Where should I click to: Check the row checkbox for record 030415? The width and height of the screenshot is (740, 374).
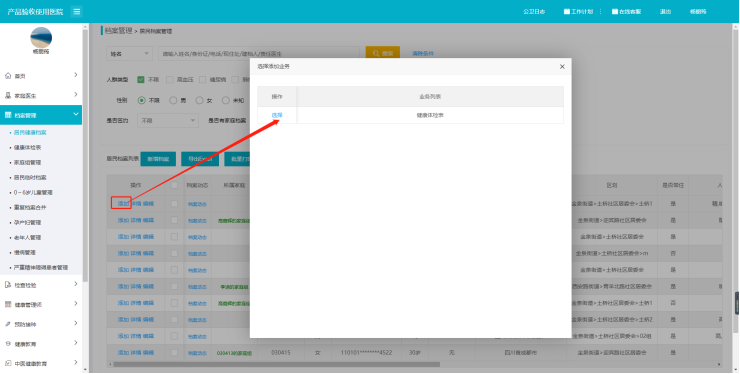(x=174, y=352)
